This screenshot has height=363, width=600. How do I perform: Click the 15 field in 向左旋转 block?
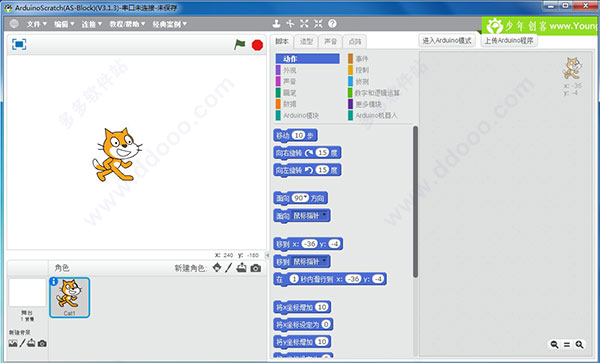[x=323, y=170]
